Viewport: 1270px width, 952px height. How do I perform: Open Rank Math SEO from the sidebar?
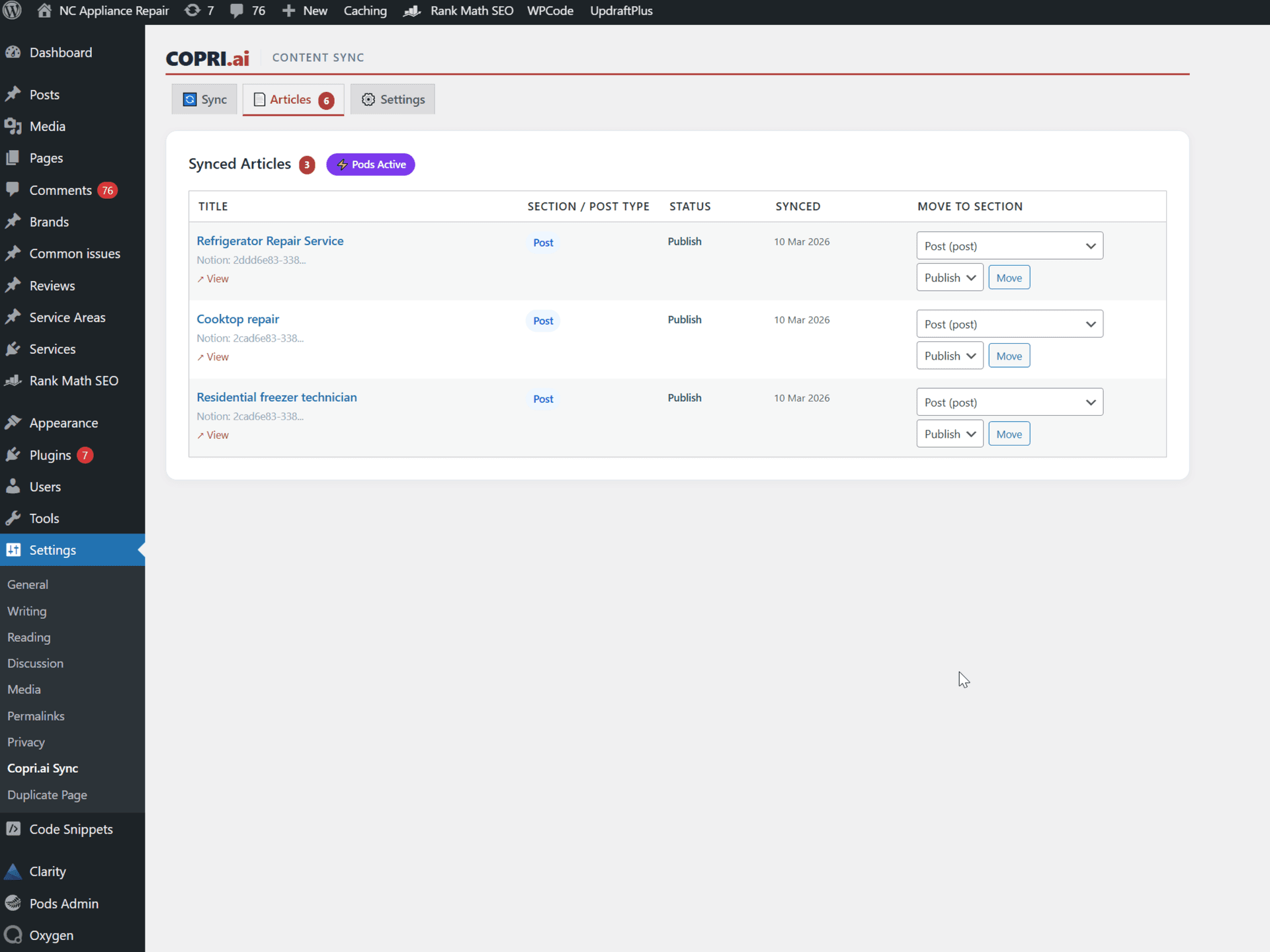73,380
